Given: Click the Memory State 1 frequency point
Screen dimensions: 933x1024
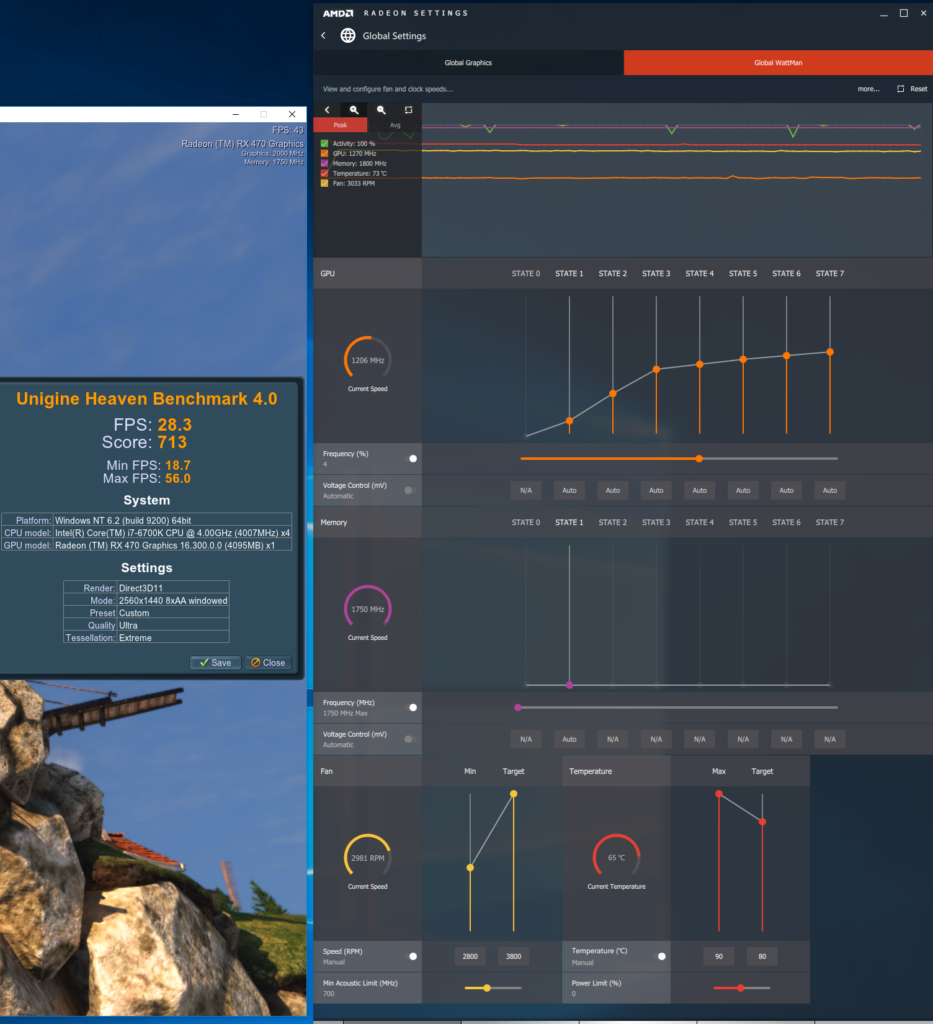Looking at the screenshot, I should [569, 685].
